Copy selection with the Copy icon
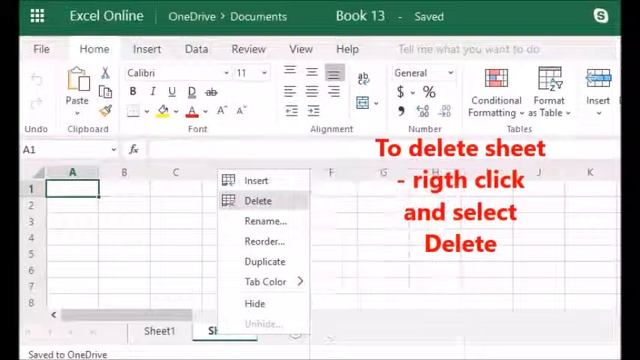This screenshot has height=360, width=640. tap(105, 92)
